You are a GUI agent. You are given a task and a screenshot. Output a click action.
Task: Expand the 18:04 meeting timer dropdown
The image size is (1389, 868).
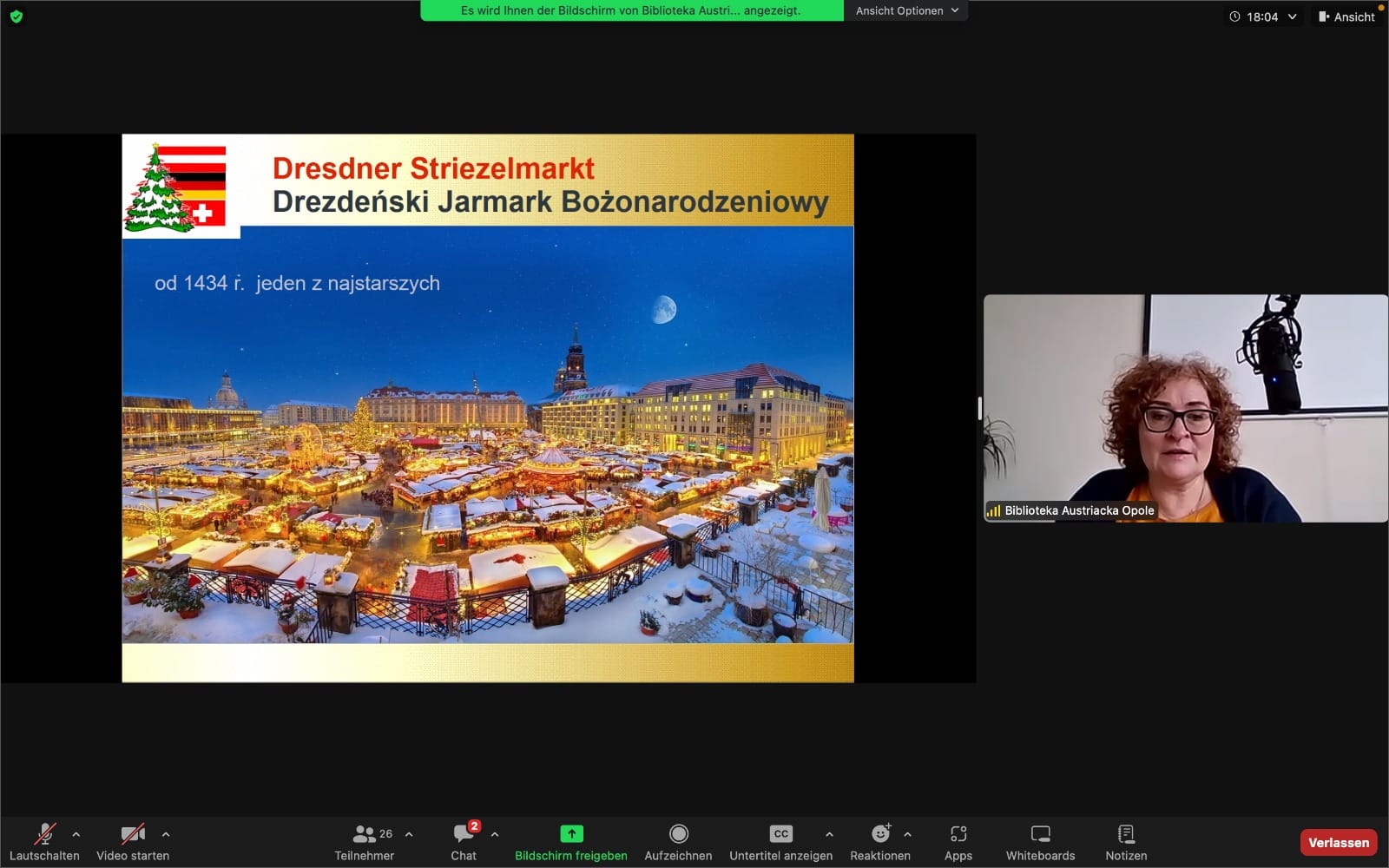tap(1263, 16)
